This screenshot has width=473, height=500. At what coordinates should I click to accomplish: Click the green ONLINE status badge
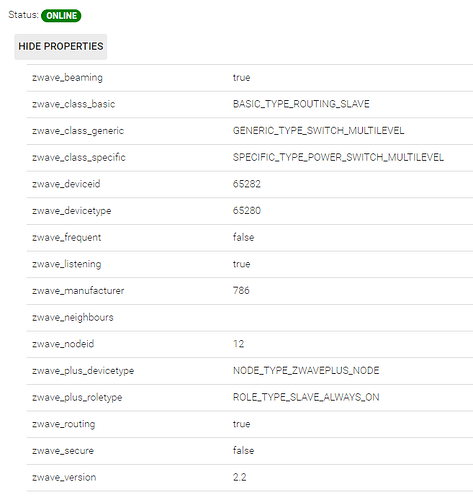[61, 16]
